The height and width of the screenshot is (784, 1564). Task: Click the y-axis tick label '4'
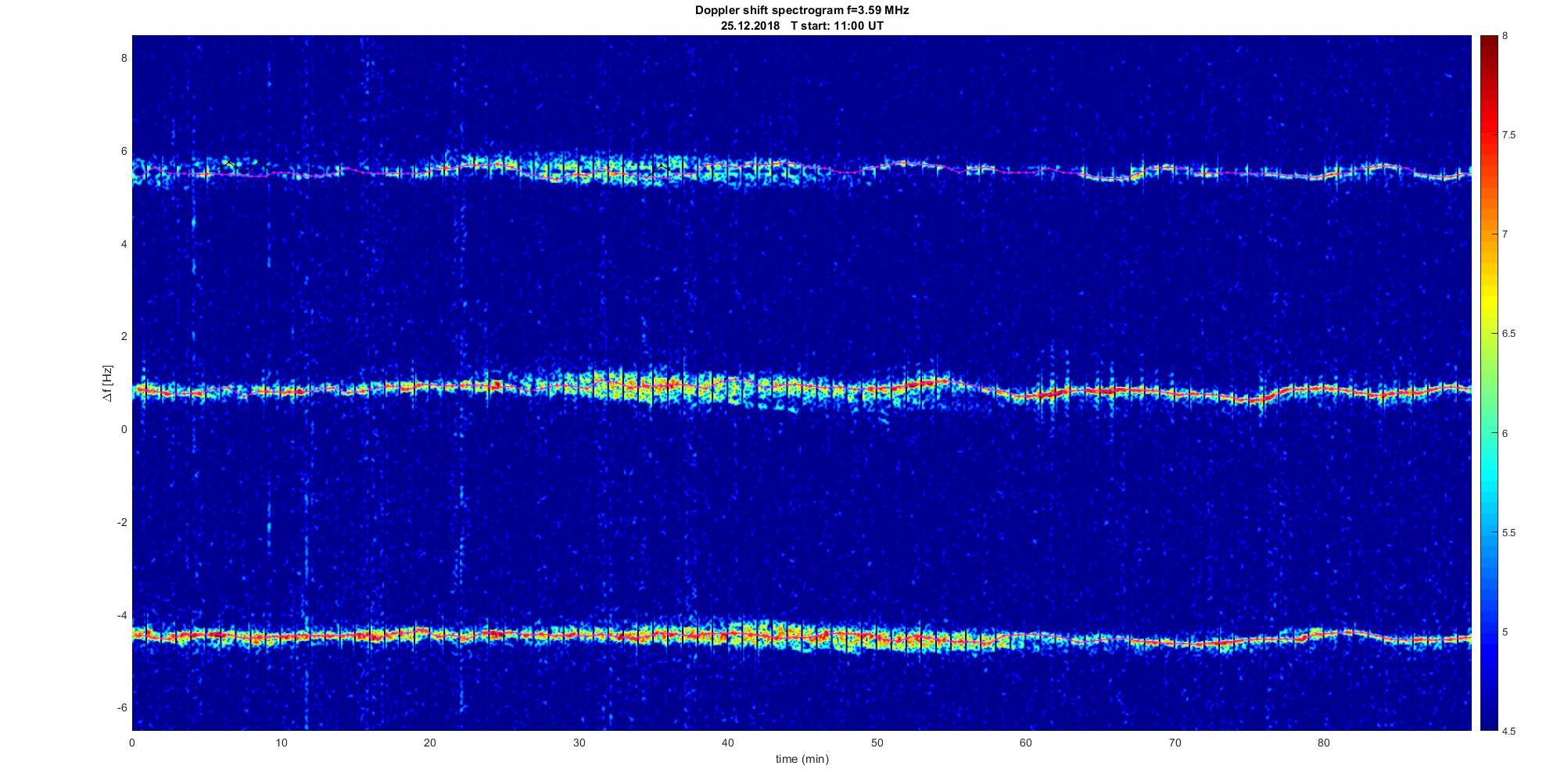point(124,244)
